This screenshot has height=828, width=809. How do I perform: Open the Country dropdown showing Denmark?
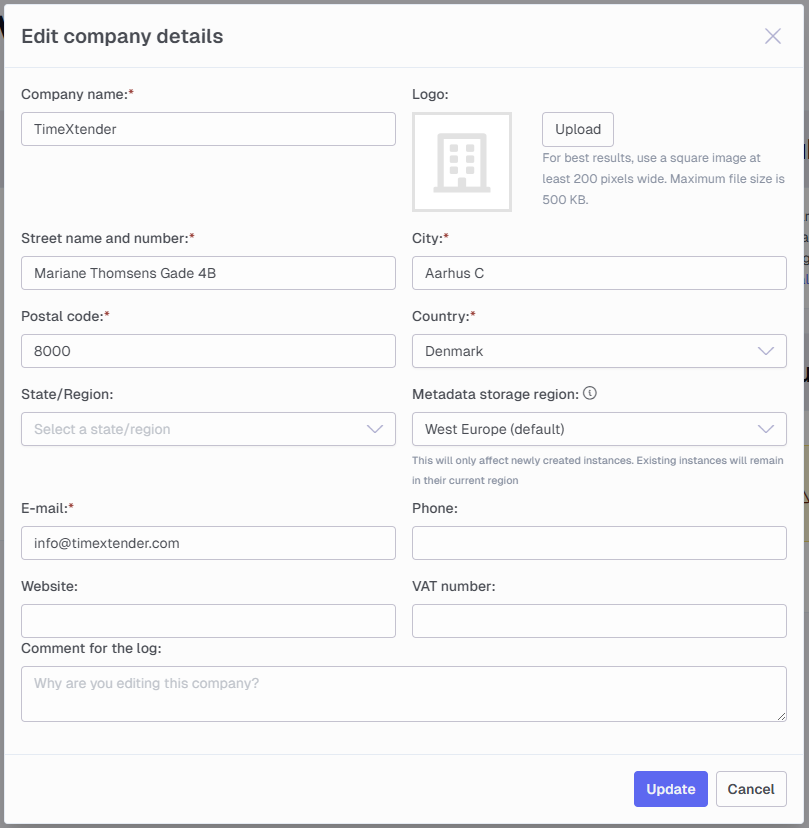(599, 351)
